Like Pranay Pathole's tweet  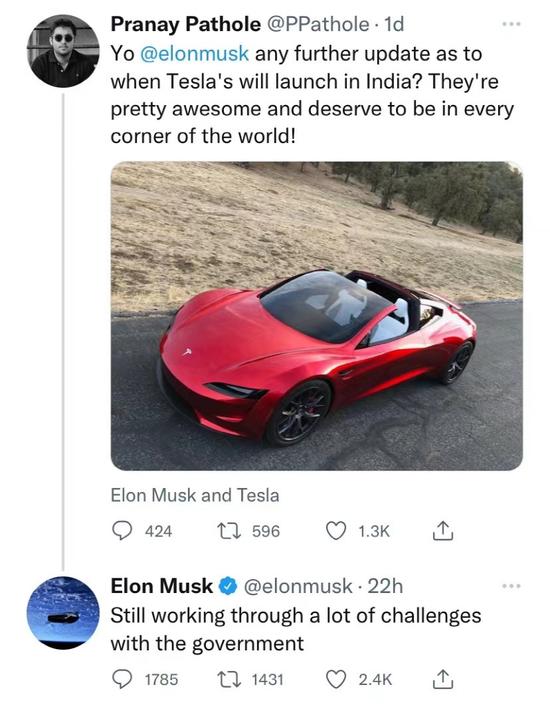(335, 531)
